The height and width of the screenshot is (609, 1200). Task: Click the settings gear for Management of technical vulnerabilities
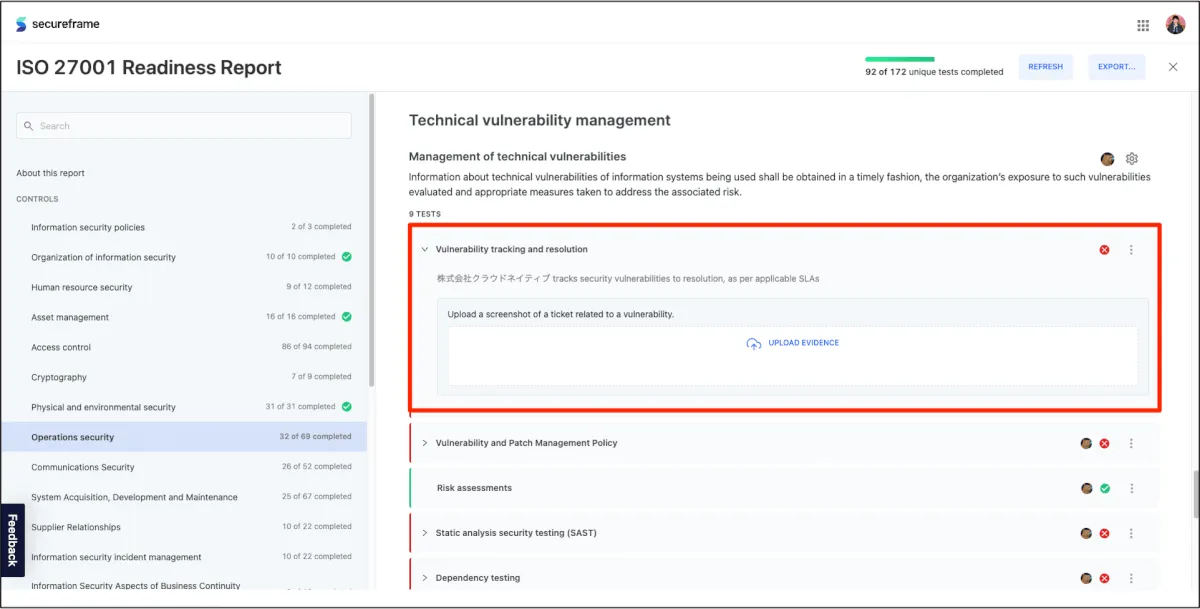(x=1132, y=159)
